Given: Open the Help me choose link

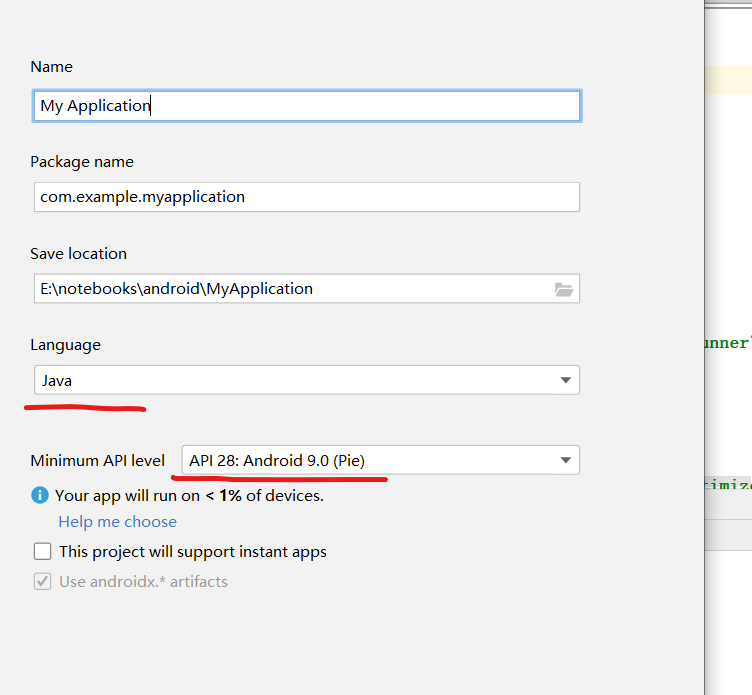Looking at the screenshot, I should coord(117,522).
